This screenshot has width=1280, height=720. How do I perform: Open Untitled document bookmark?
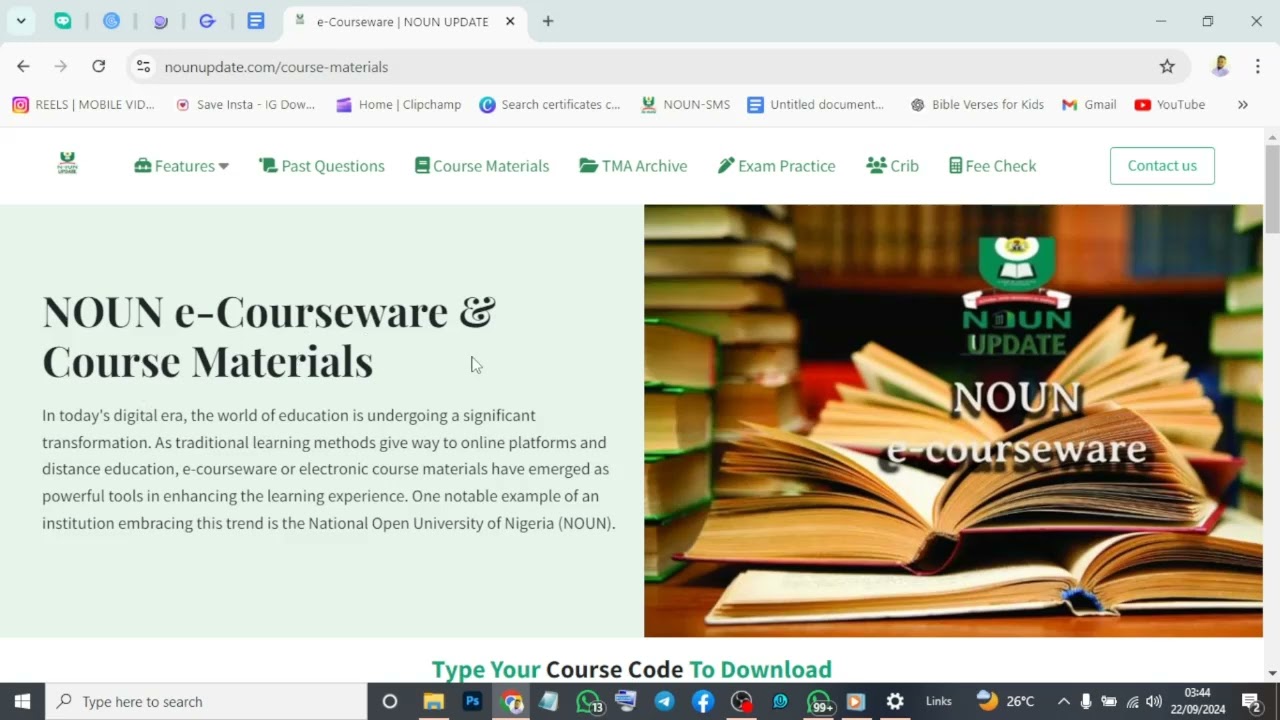[816, 104]
